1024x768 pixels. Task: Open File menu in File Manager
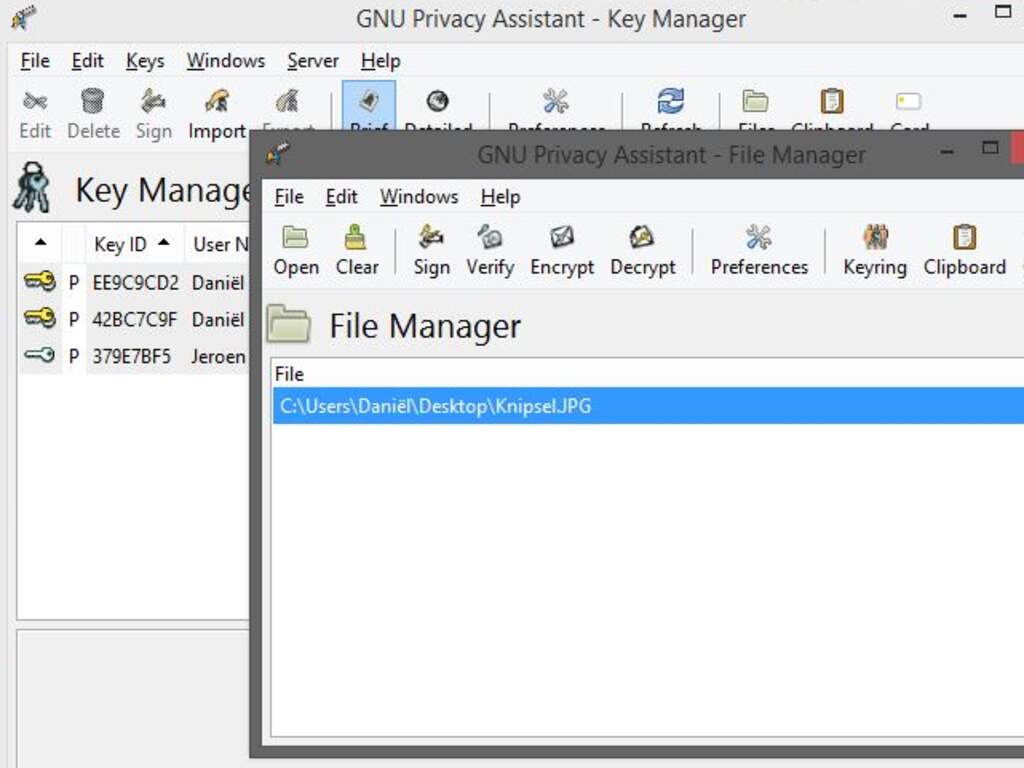click(289, 197)
